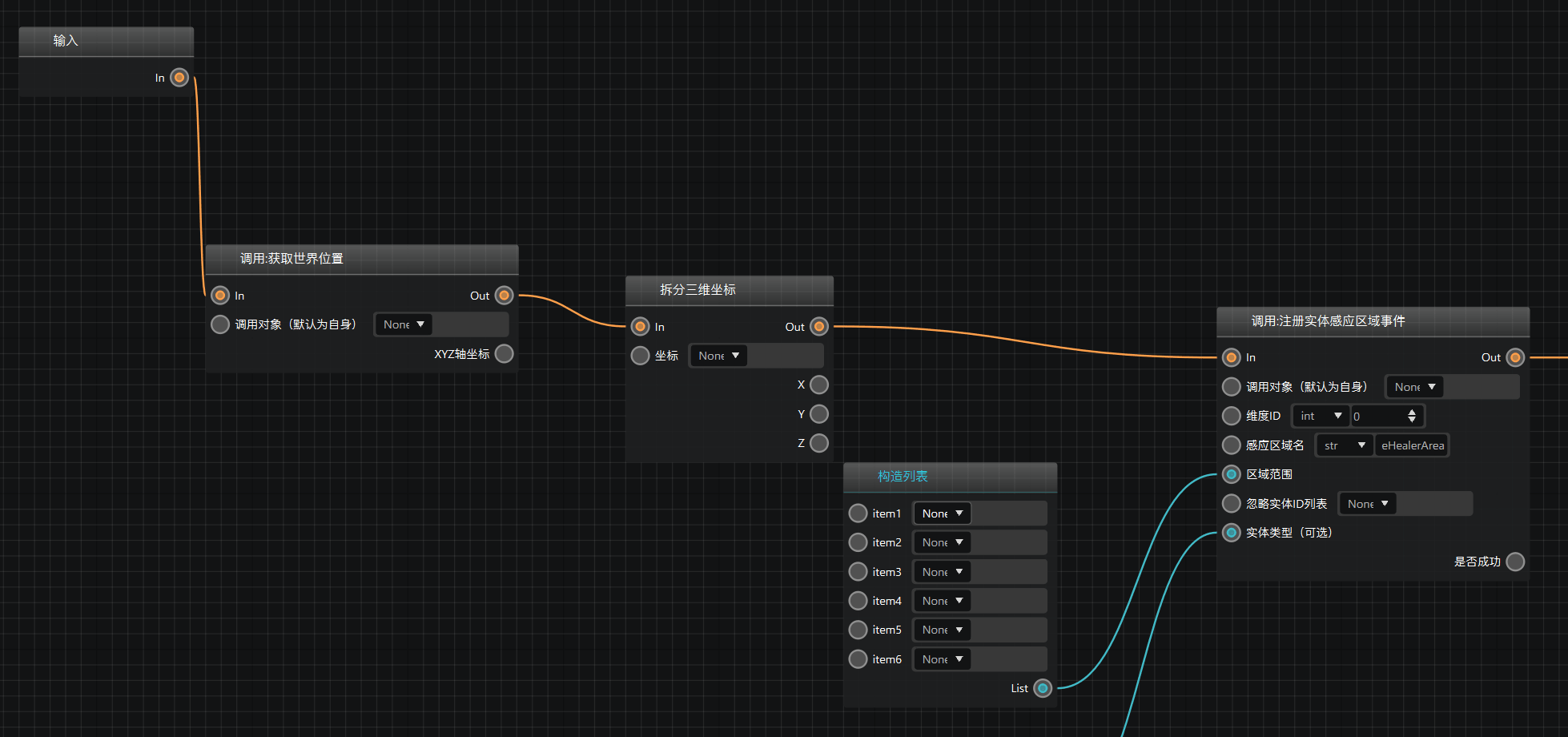Toggle the 坐标 input port circle
The image size is (1568, 737).
[640, 356]
